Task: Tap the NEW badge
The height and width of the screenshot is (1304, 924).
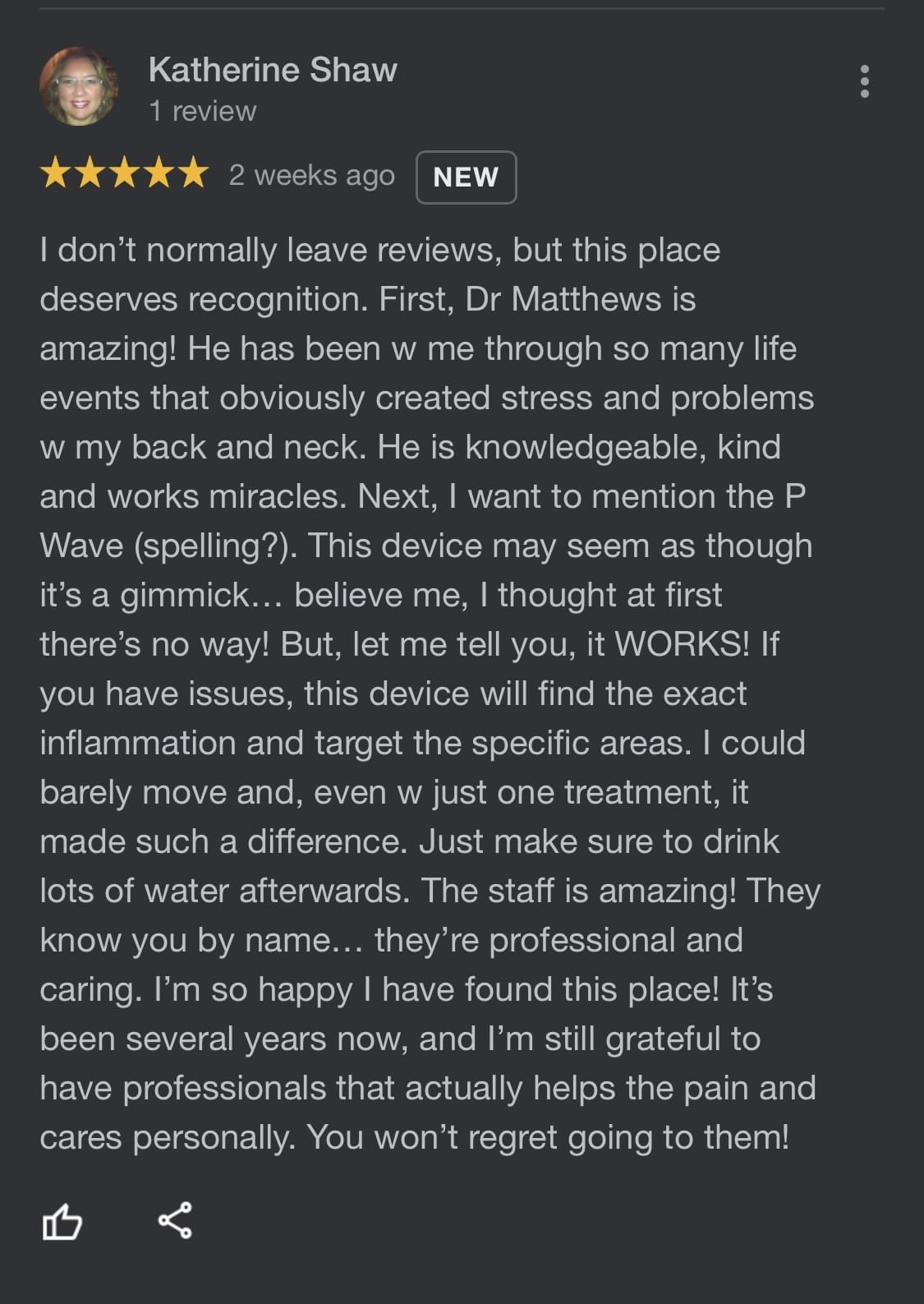Action: coord(466,177)
